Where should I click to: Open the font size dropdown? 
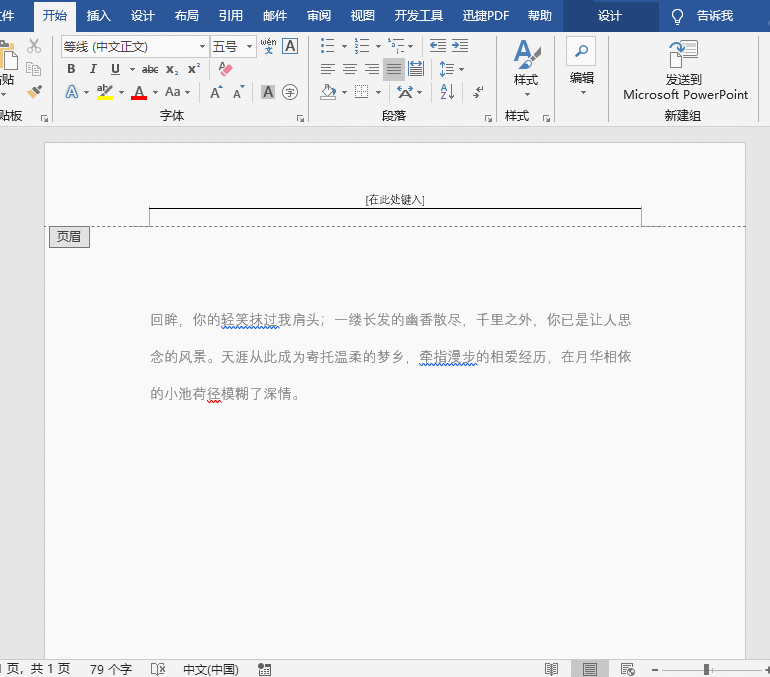(249, 47)
